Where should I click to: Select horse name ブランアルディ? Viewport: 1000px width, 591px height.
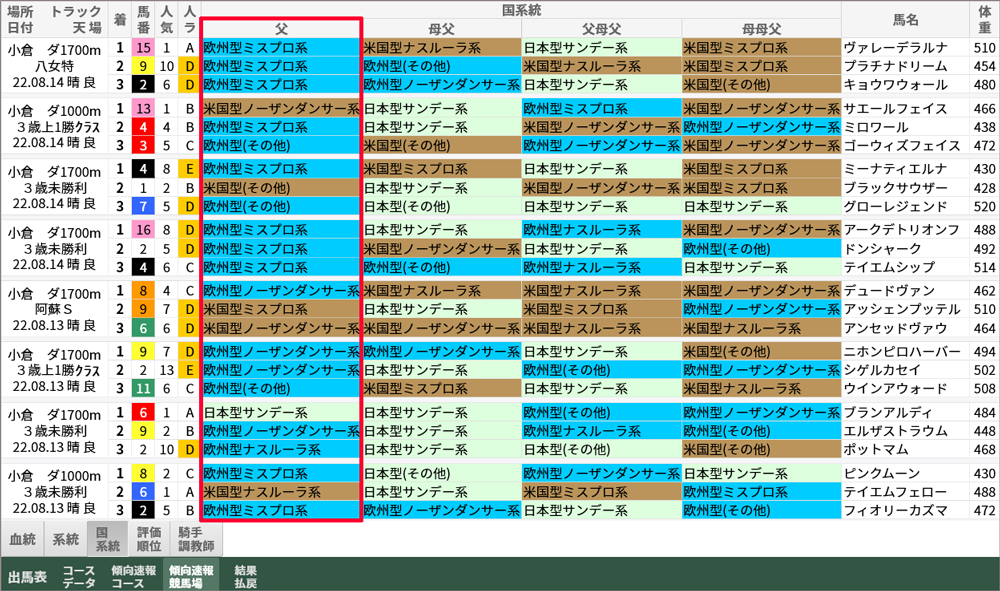pyautogui.click(x=888, y=413)
